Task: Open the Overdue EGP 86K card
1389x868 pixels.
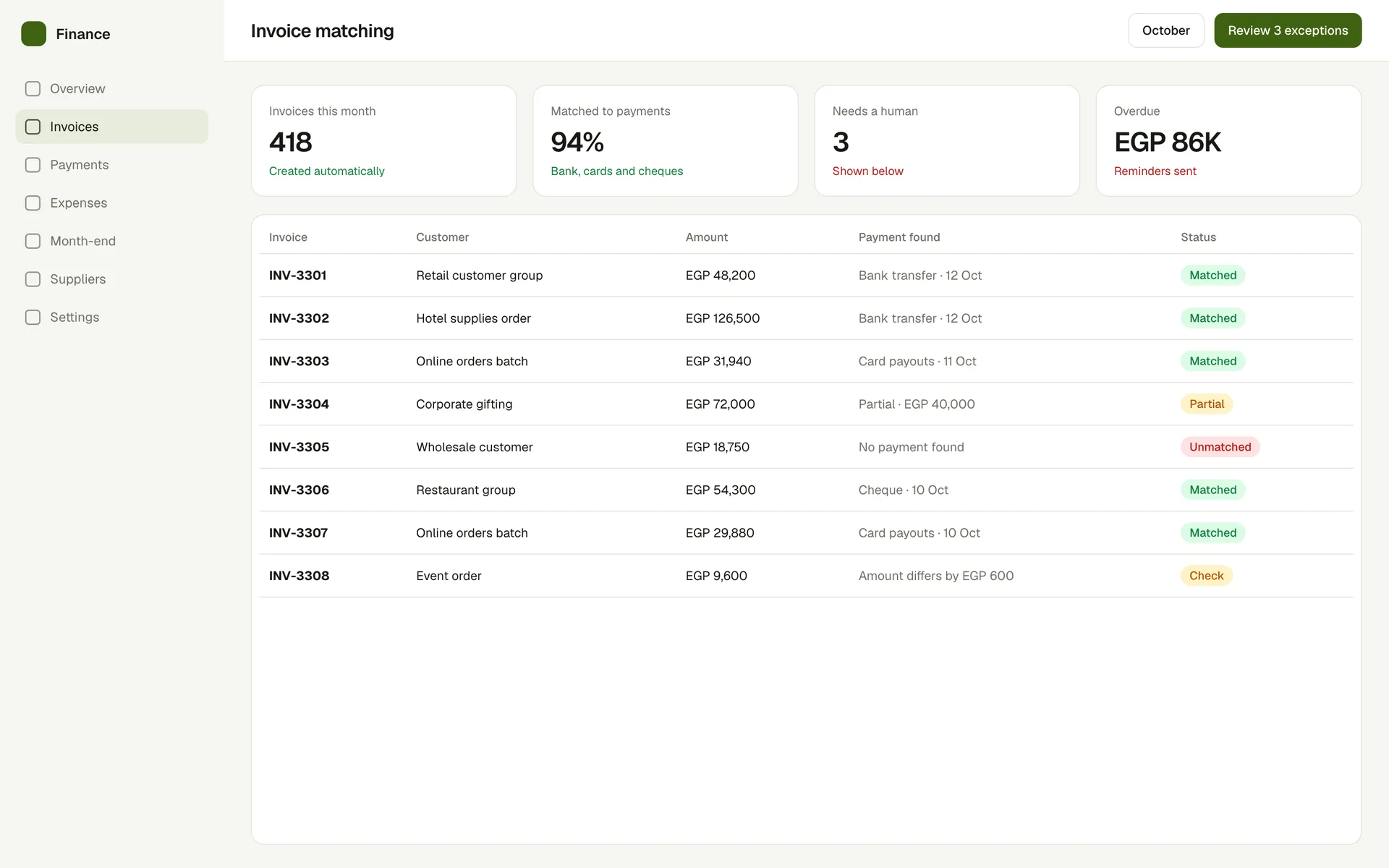Action: click(x=1228, y=141)
